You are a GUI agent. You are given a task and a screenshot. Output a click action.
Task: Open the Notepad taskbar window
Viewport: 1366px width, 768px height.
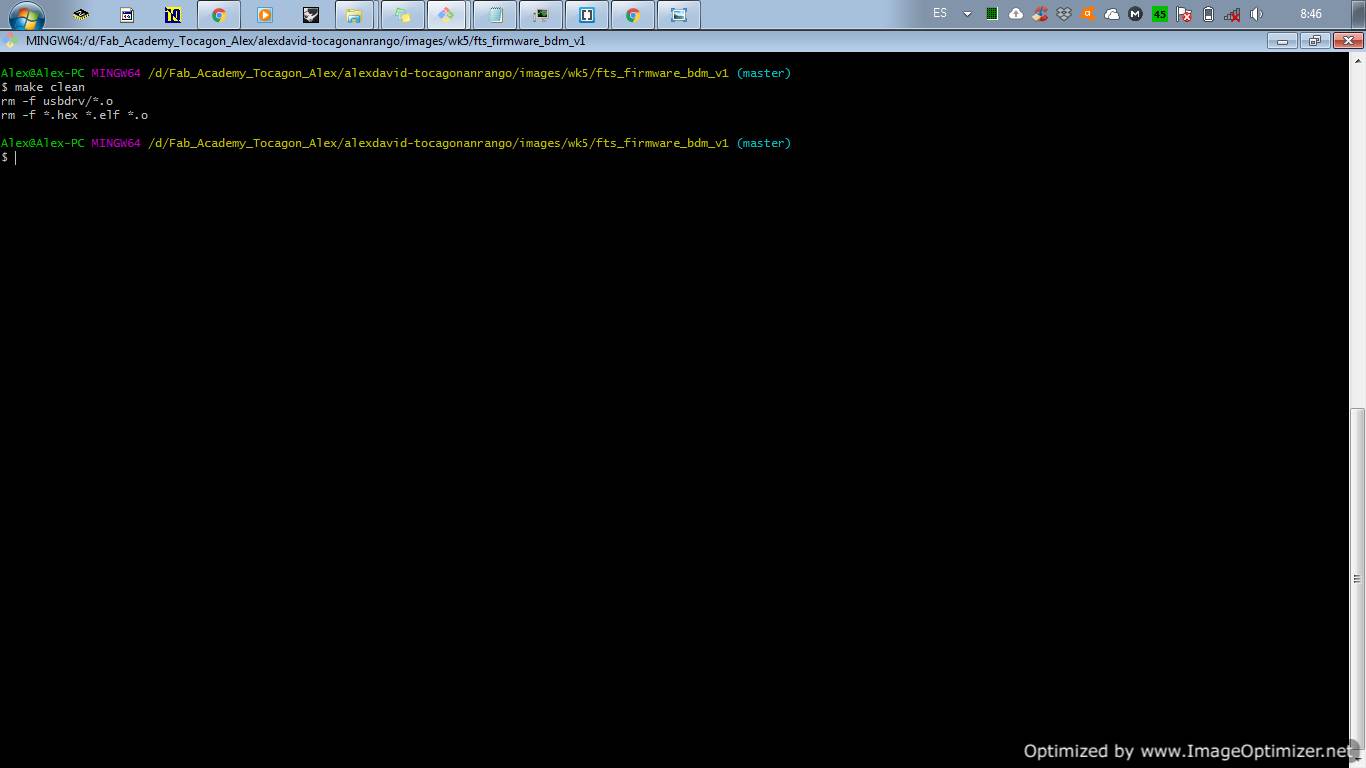[495, 15]
